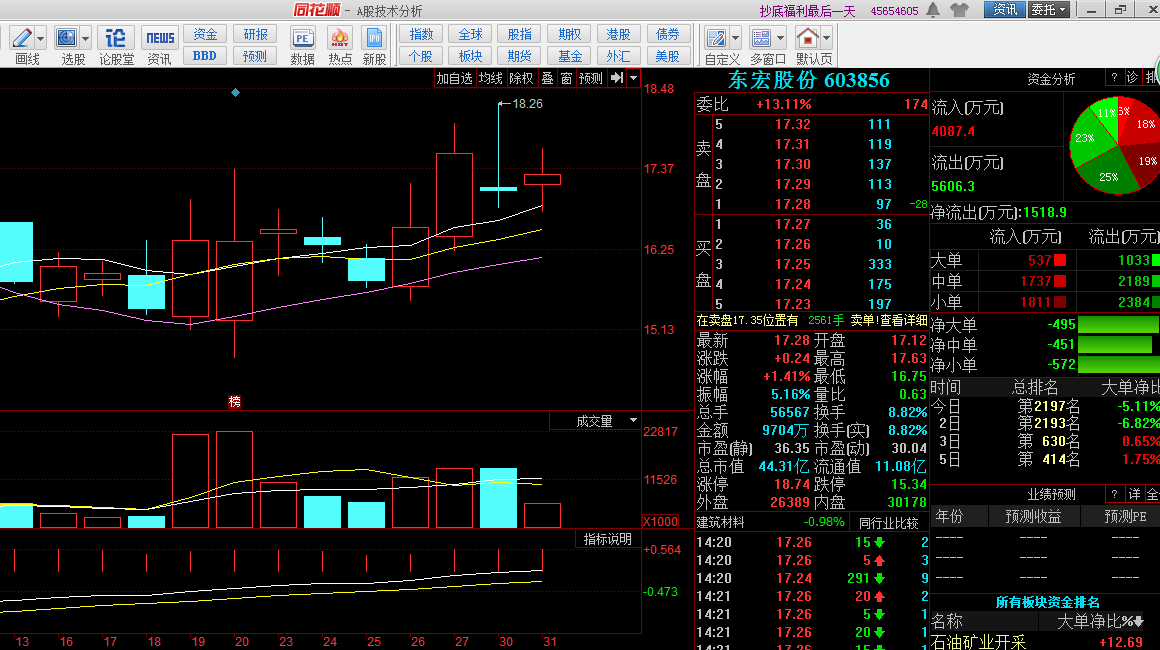
Task: Open the 论股堂 forum icon
Action: pos(116,39)
